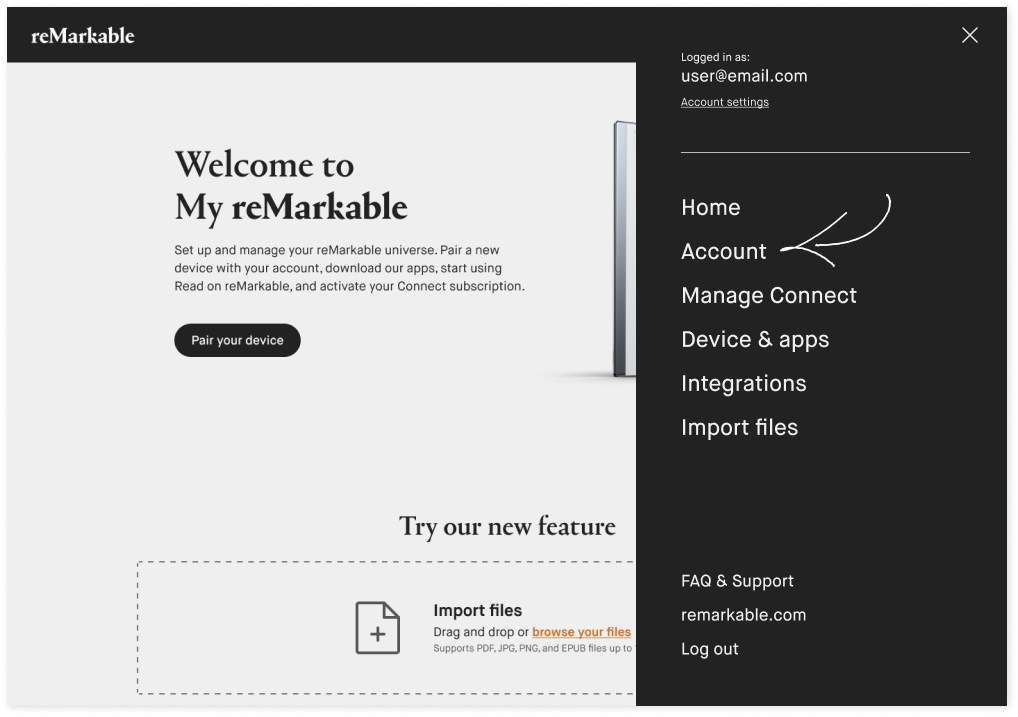The image size is (1018, 717).
Task: Go to Device & apps
Action: pyautogui.click(x=755, y=339)
